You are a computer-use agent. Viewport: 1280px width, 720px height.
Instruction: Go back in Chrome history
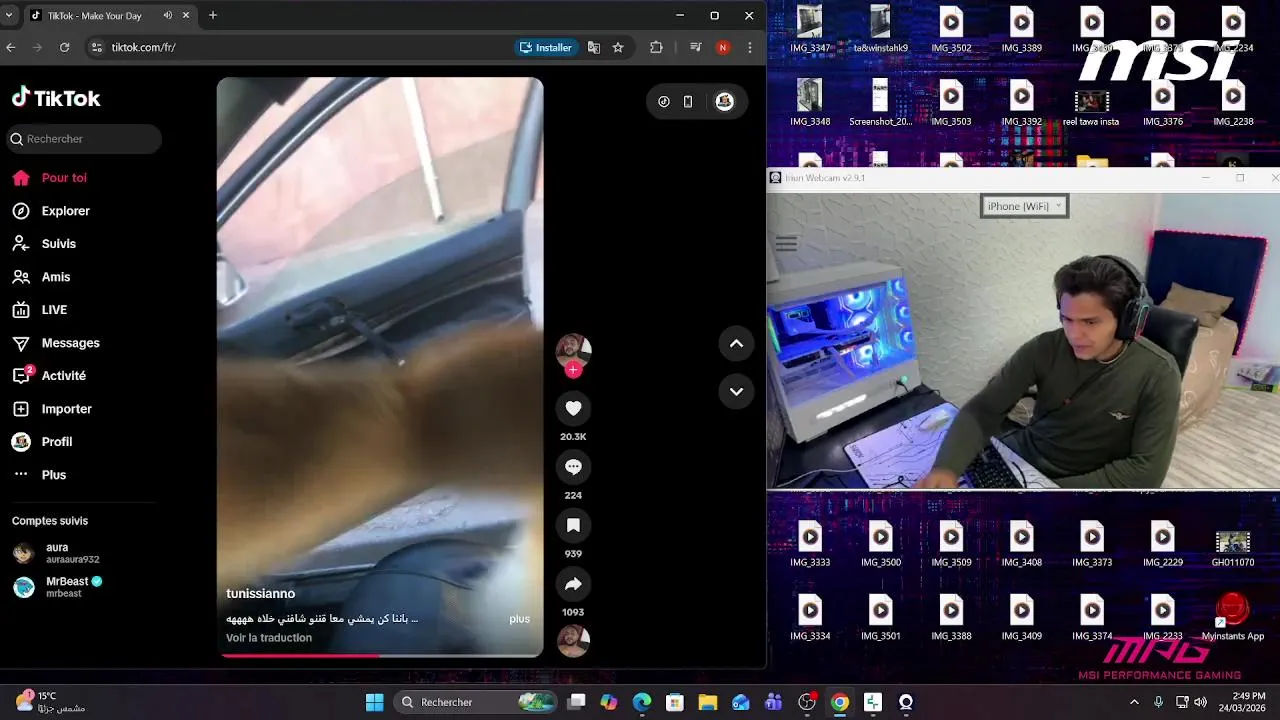11,47
